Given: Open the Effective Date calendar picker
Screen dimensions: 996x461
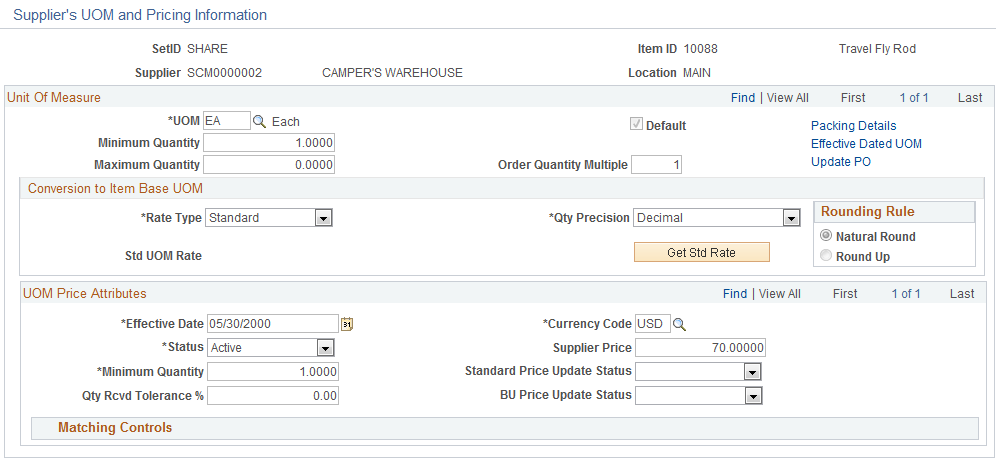Looking at the screenshot, I should click(347, 324).
